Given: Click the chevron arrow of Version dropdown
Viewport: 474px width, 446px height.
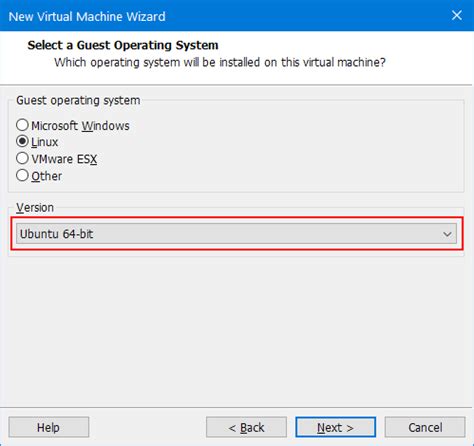Looking at the screenshot, I should (447, 234).
